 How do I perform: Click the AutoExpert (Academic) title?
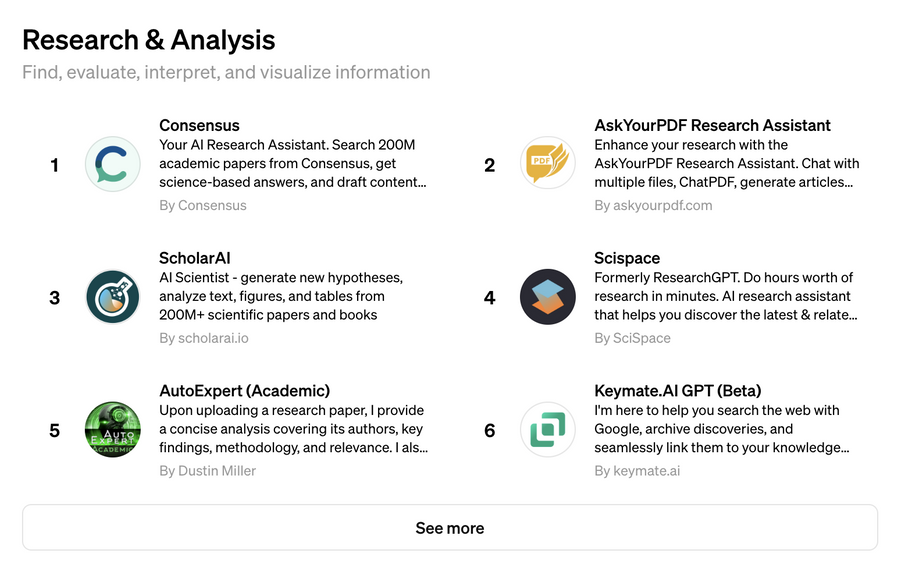[244, 391]
